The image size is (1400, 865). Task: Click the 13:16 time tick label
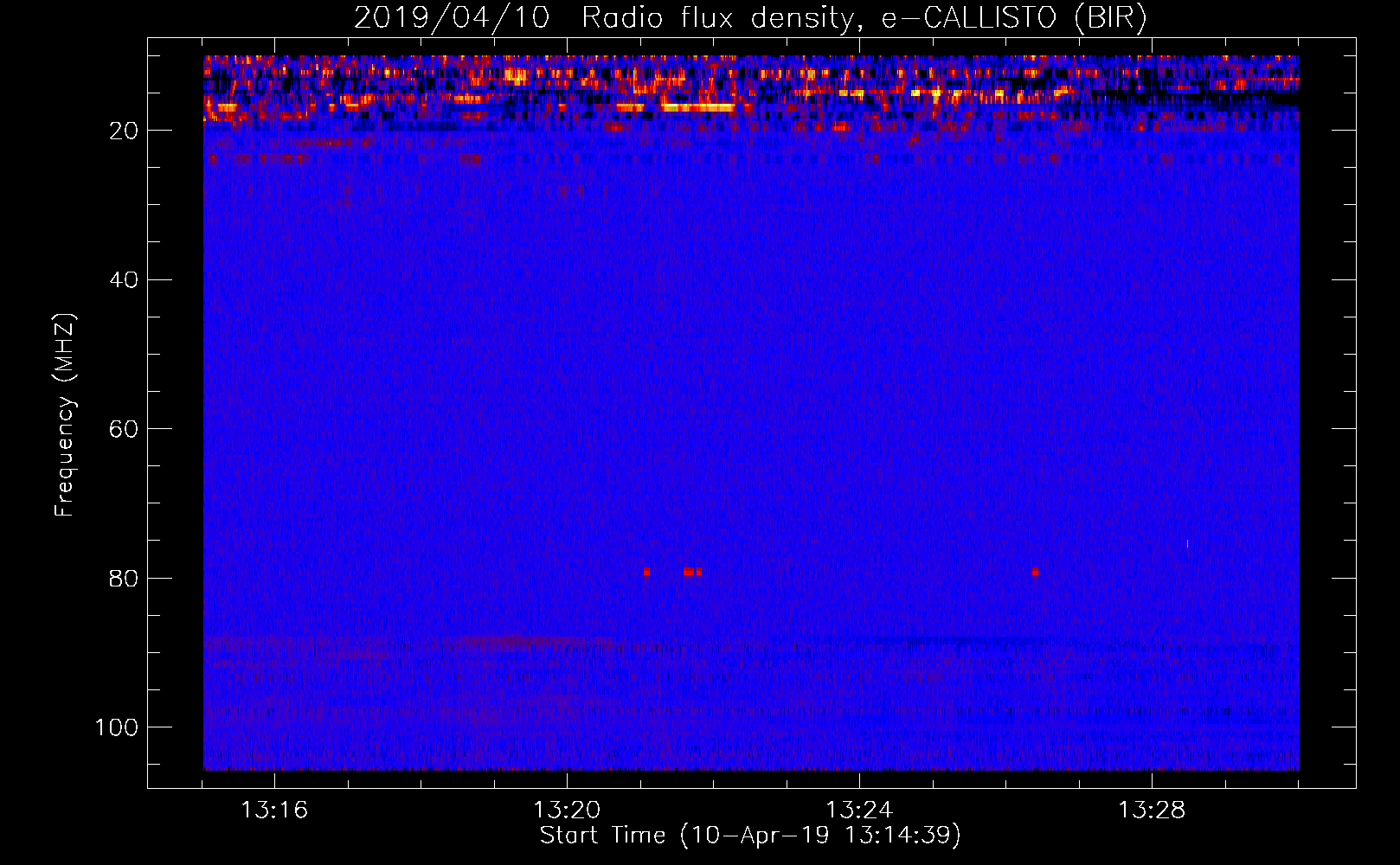pos(274,811)
